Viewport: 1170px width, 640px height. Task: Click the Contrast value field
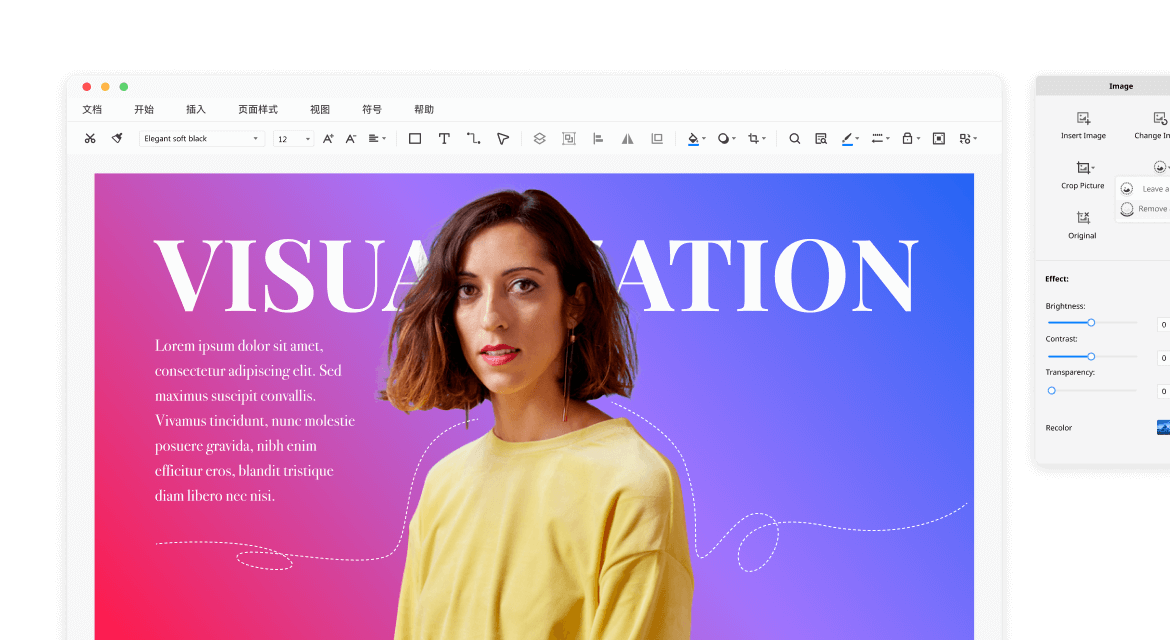point(1163,358)
